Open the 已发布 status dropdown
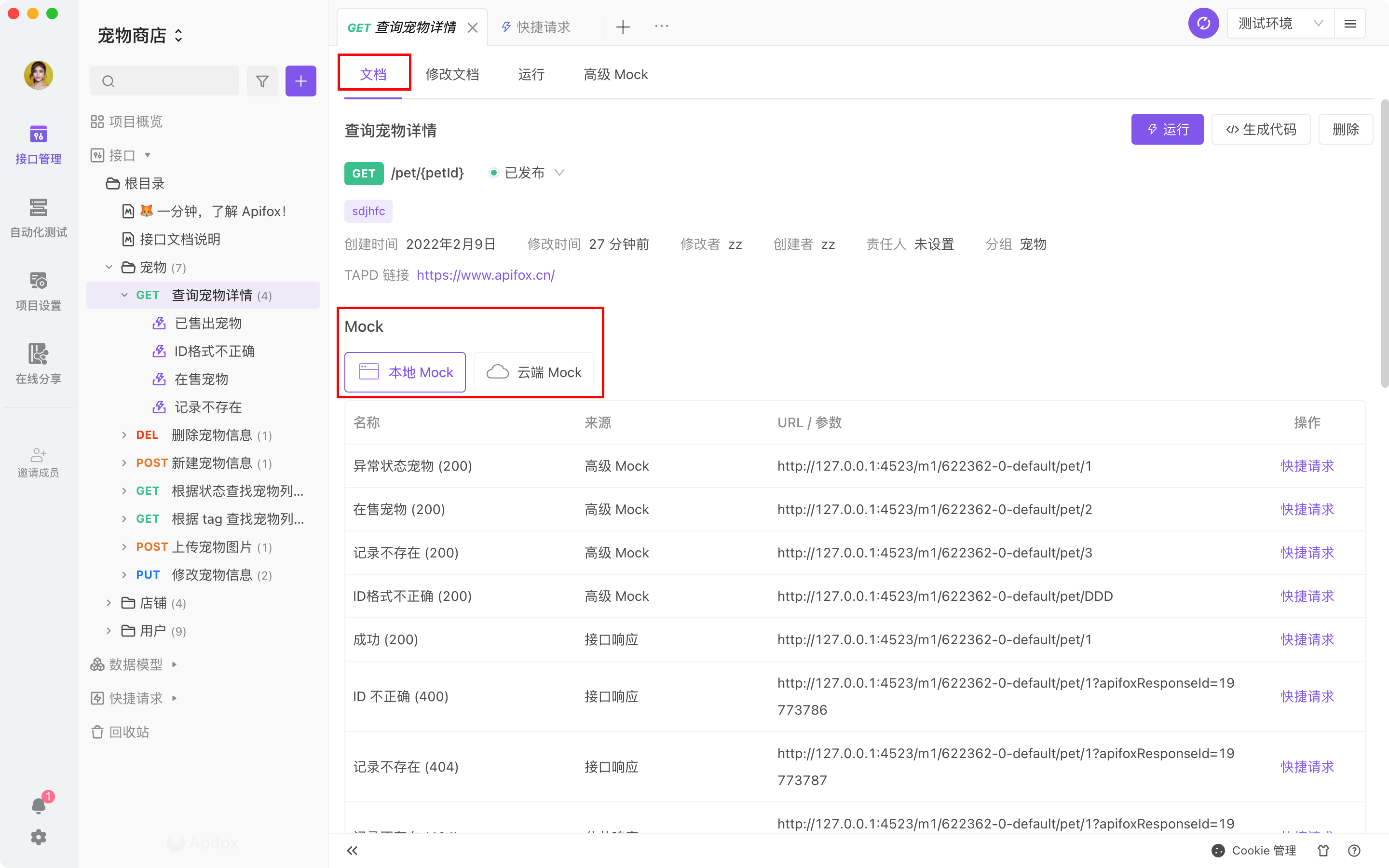The width and height of the screenshot is (1389, 868). click(525, 173)
